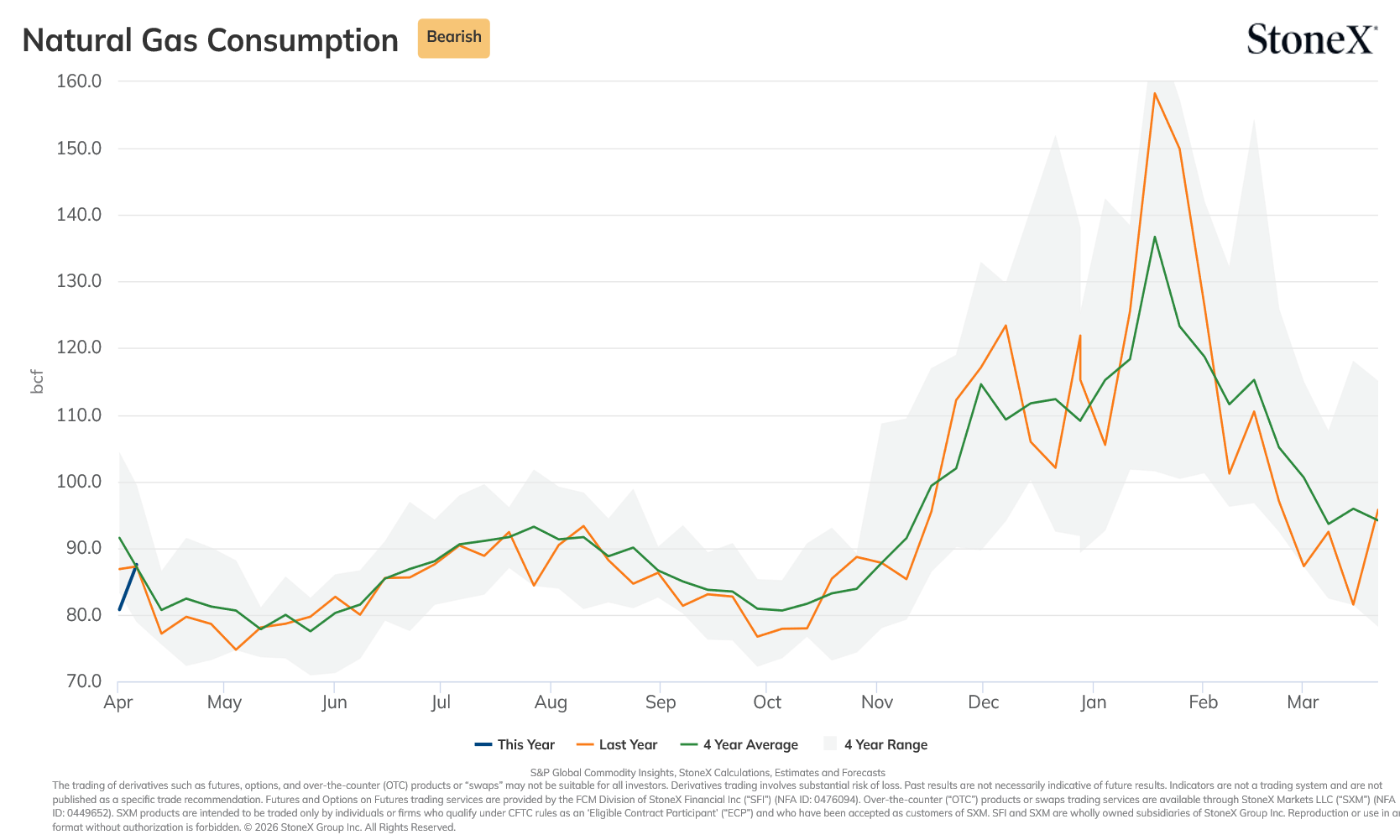
Task: Click the bcf y-axis unit label
Action: click(x=37, y=381)
